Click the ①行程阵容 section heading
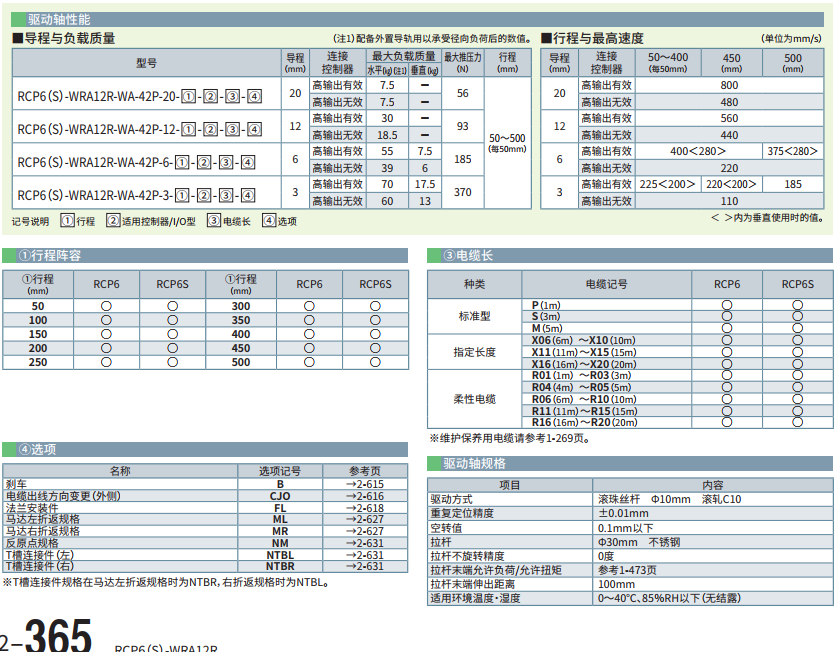The width and height of the screenshot is (837, 652). [50, 256]
